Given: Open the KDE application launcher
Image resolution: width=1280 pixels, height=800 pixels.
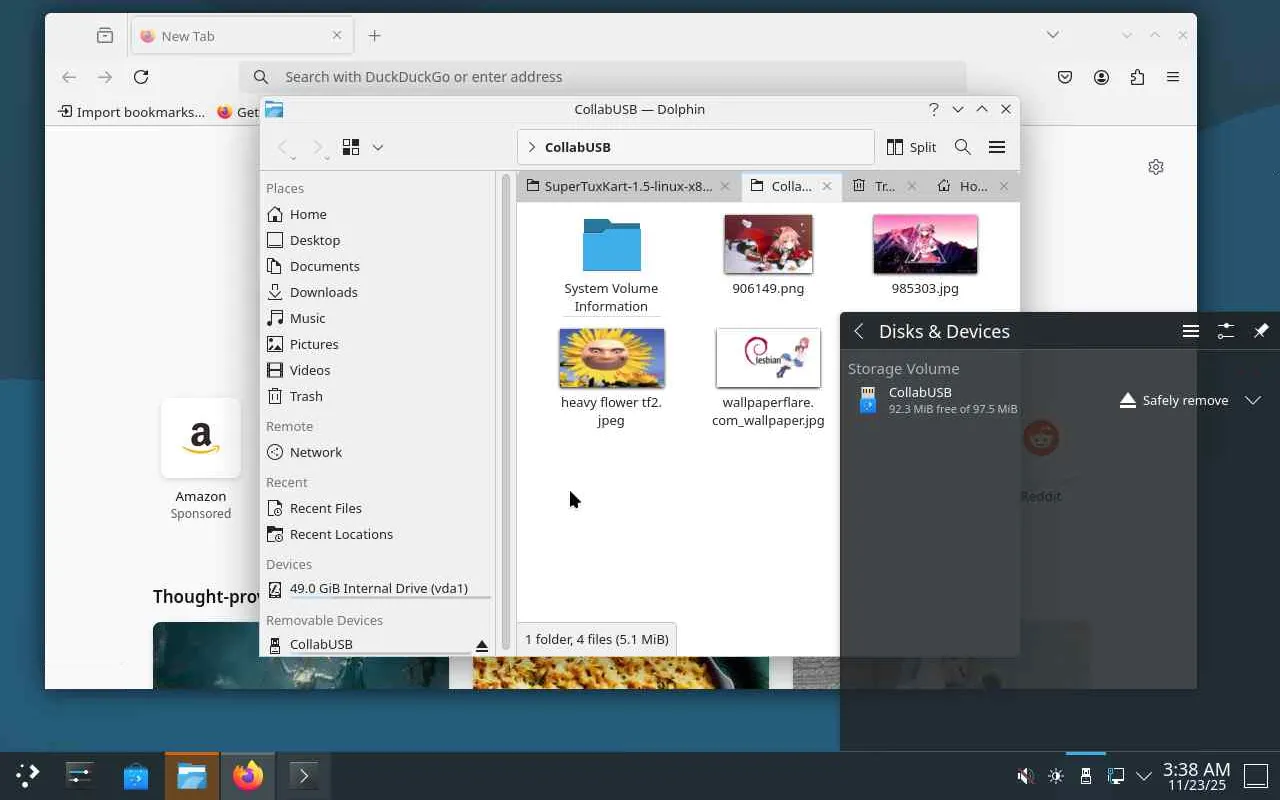Looking at the screenshot, I should coord(27,775).
